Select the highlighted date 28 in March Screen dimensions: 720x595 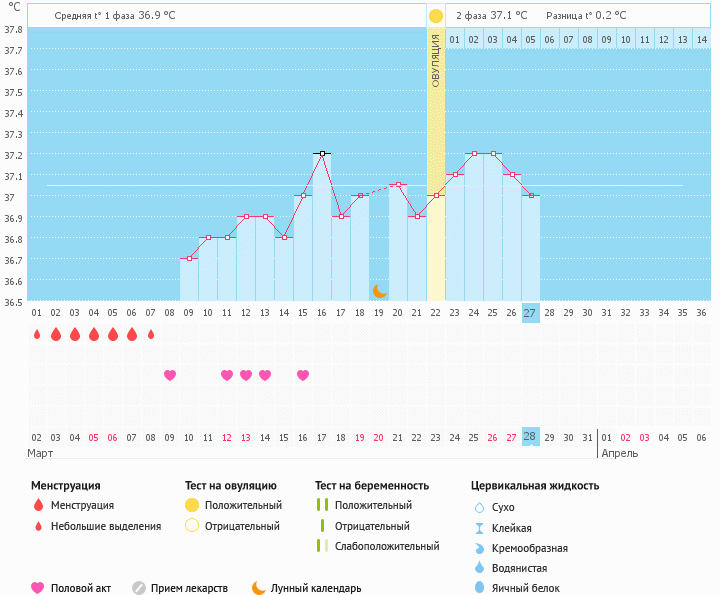point(530,437)
